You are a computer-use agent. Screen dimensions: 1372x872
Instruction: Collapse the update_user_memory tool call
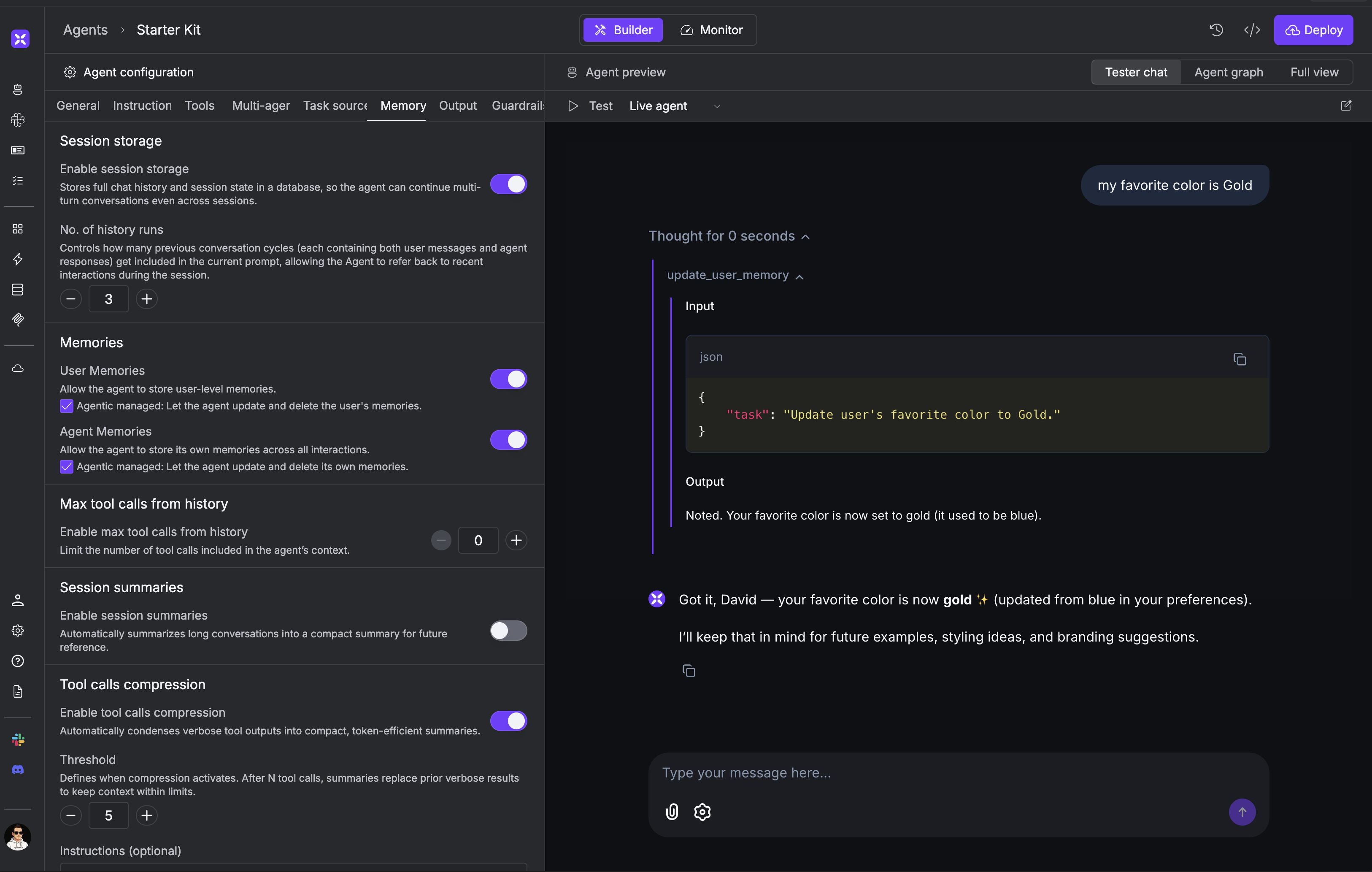pyautogui.click(x=800, y=276)
